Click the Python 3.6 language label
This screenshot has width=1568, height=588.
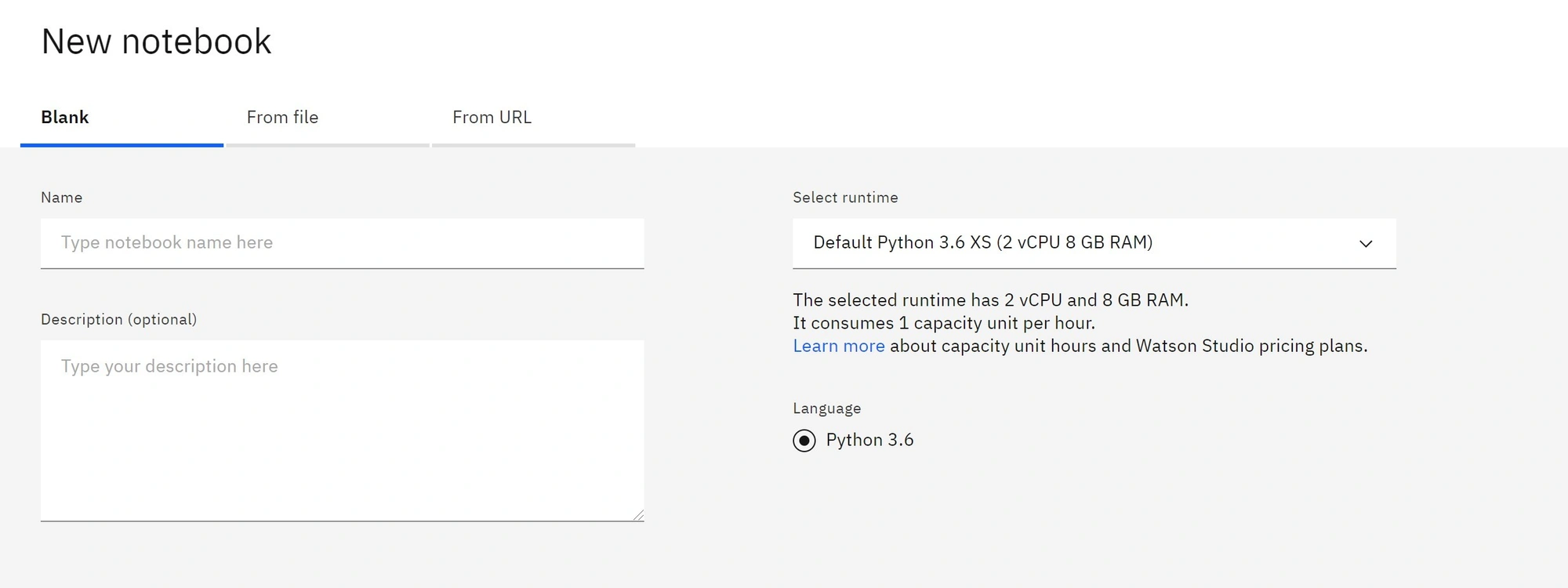click(869, 440)
